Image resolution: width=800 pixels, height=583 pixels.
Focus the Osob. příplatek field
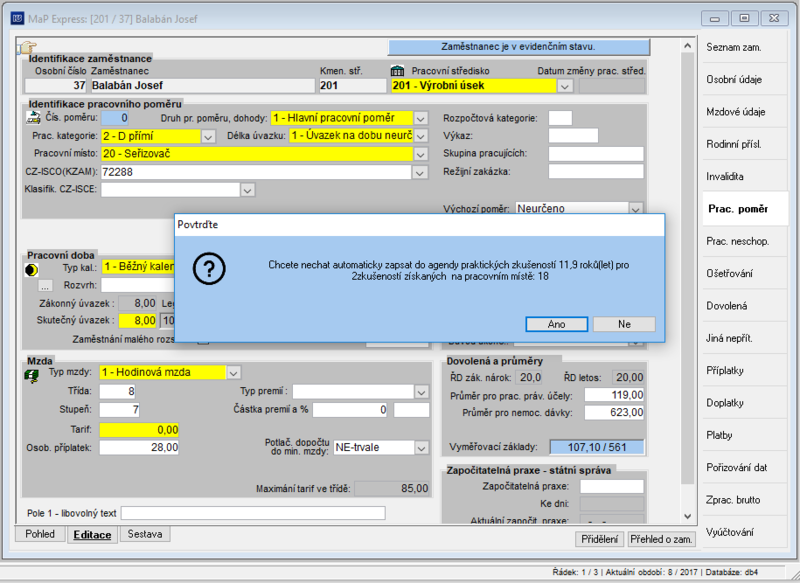139,448
